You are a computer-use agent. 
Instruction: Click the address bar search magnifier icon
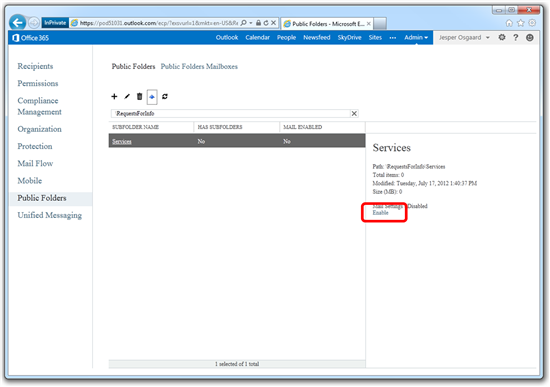[244, 23]
